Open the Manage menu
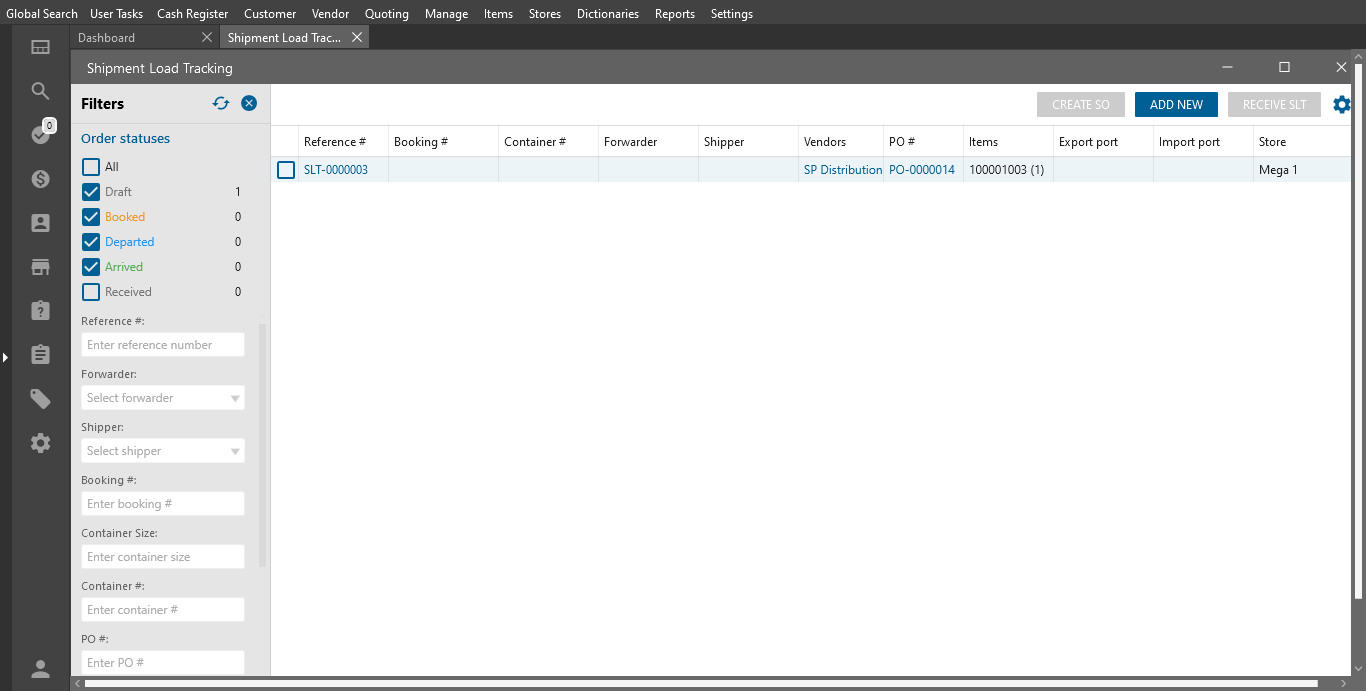 point(446,14)
